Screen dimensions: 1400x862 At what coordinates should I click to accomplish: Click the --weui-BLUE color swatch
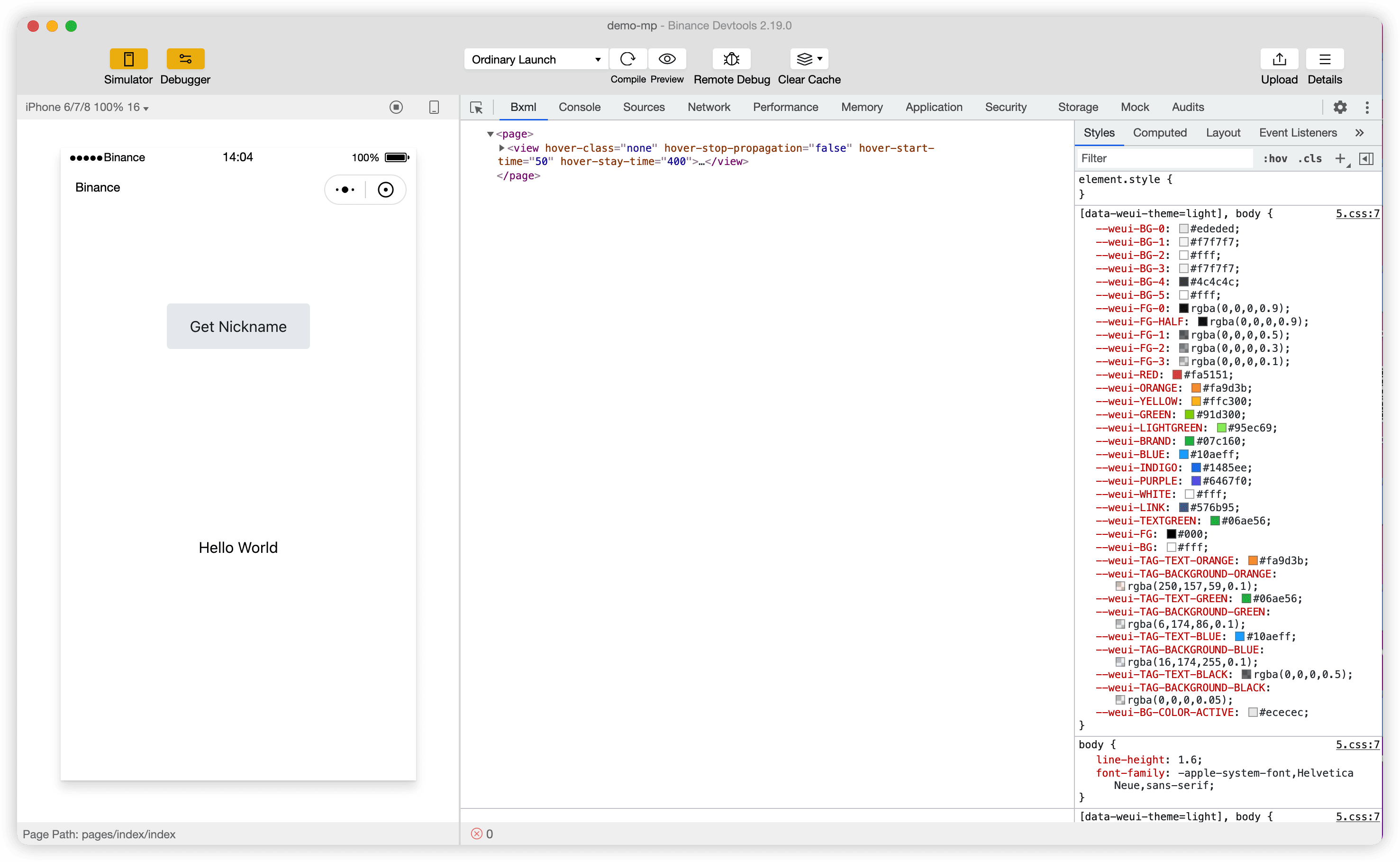coord(1183,454)
